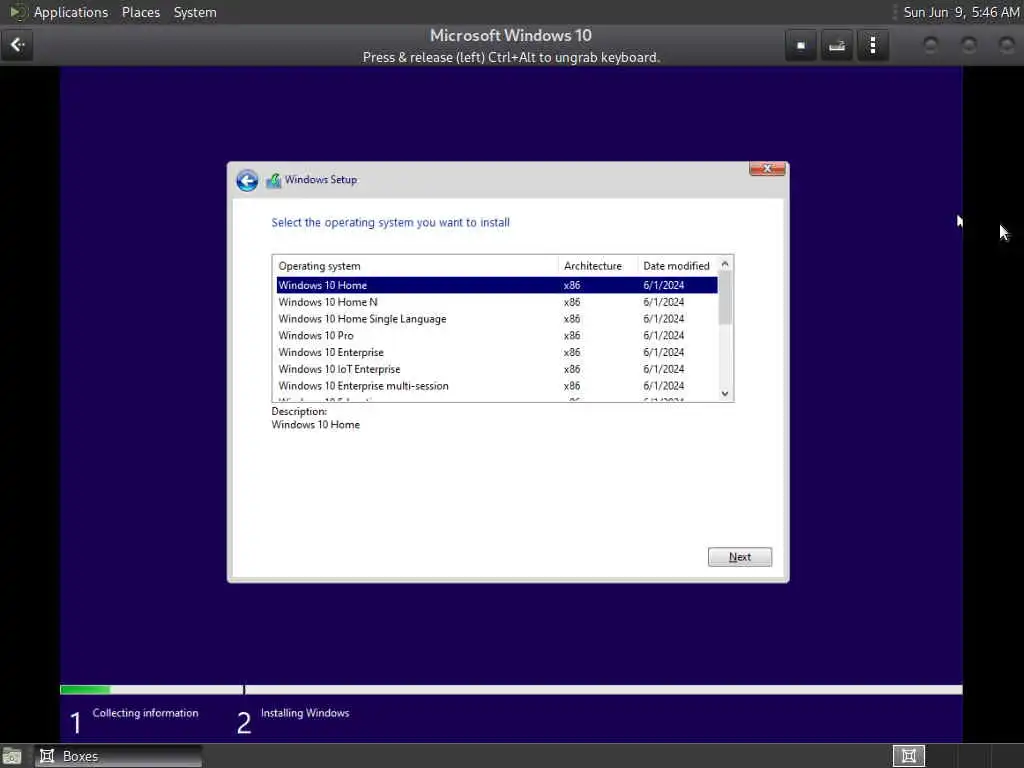The image size is (1024, 768).
Task: Open keyboard shortcuts icon in the Boxes toolbar
Action: tap(837, 45)
